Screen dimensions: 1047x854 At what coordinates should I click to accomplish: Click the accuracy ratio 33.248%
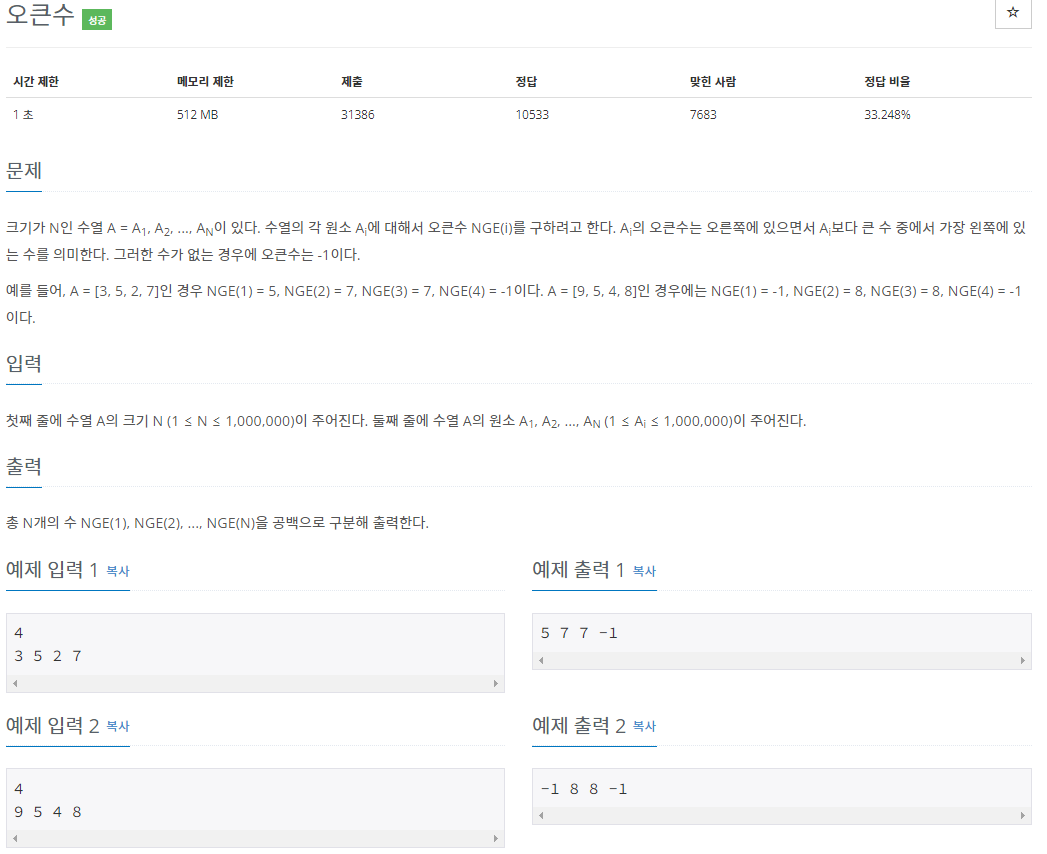(x=887, y=114)
